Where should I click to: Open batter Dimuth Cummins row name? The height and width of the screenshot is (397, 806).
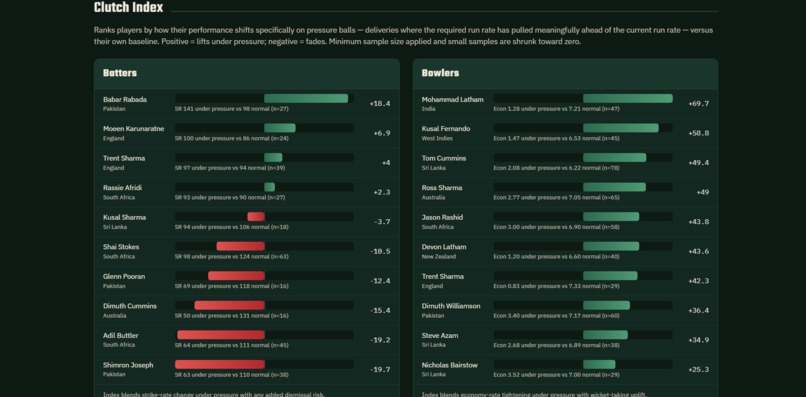point(130,306)
